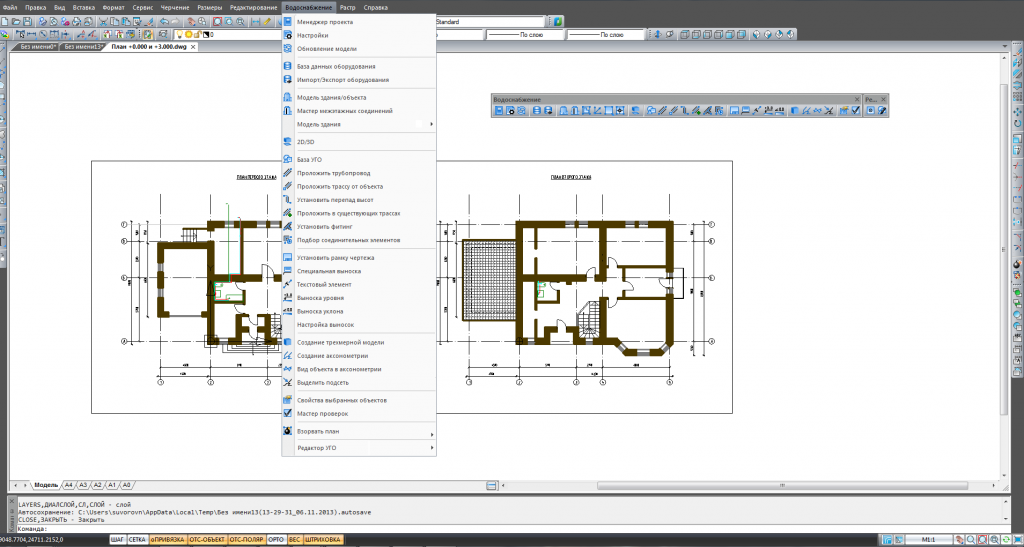This screenshot has height=547, width=1024.
Task: Click level callout icon in floating toolbar
Action: tap(768, 110)
